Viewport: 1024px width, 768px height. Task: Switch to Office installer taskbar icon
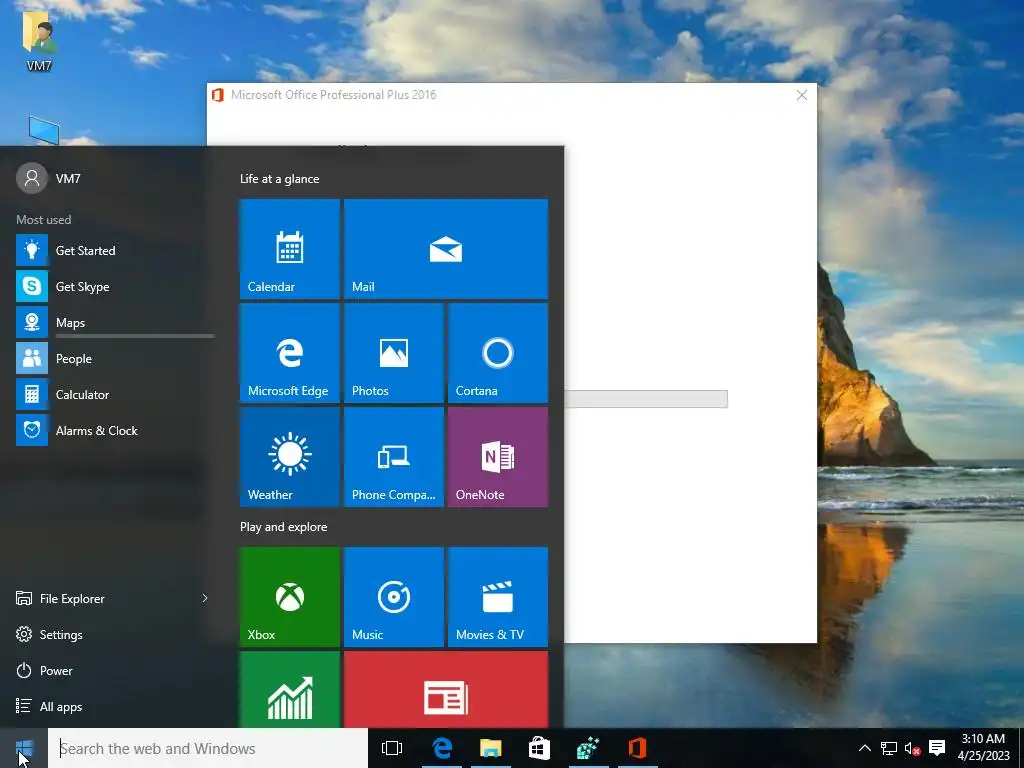coord(637,748)
